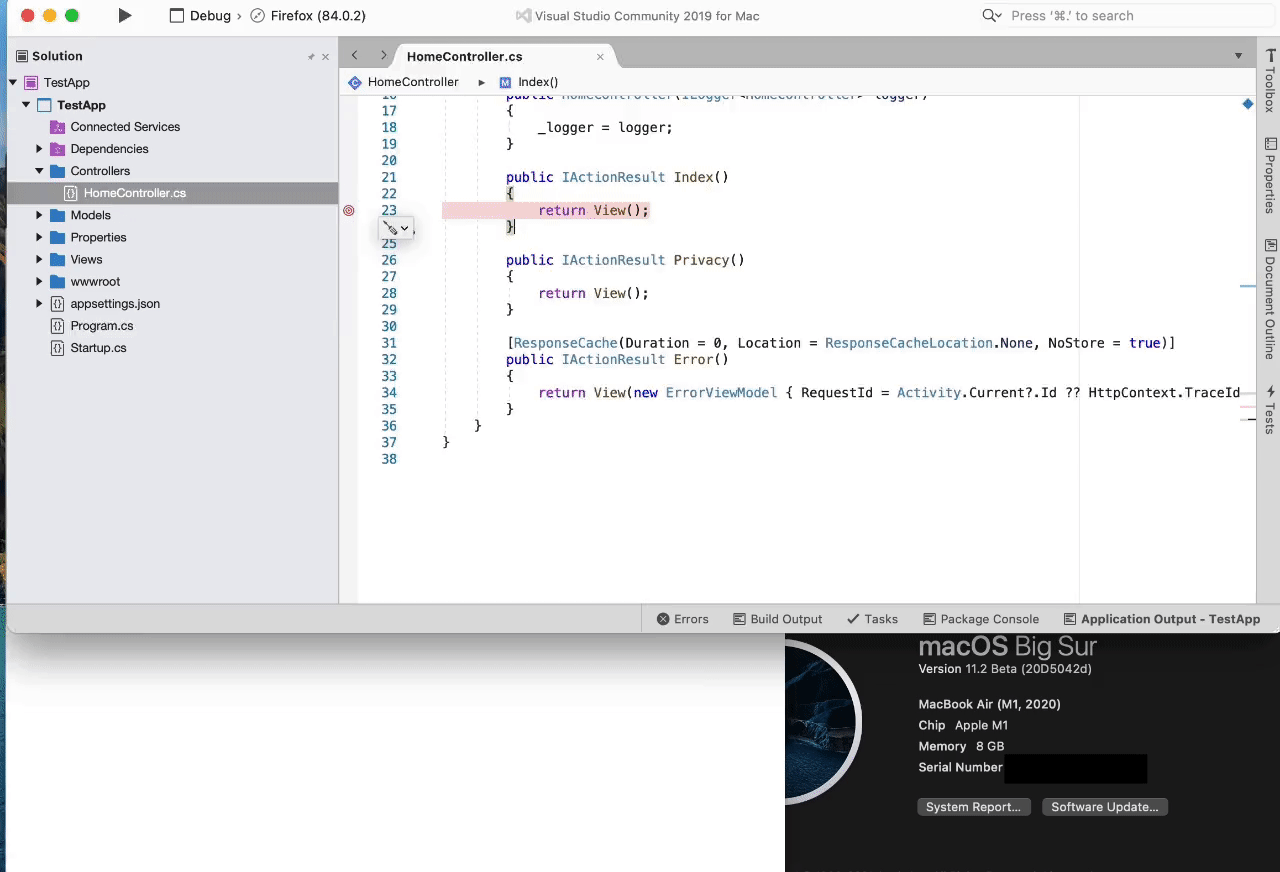The height and width of the screenshot is (872, 1280).
Task: Click the Startup.cs file icon
Action: (58, 348)
